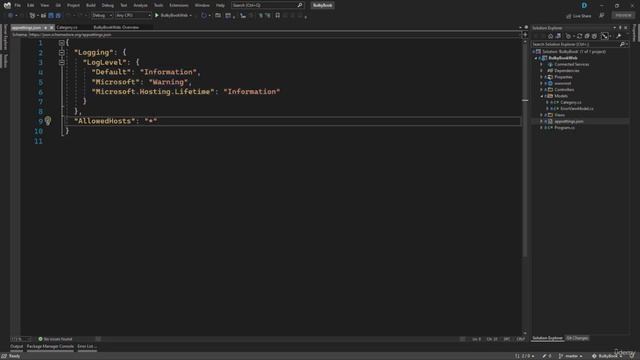Open the Window menu
The width and height of the screenshot is (640, 360).
(x=202, y=5)
